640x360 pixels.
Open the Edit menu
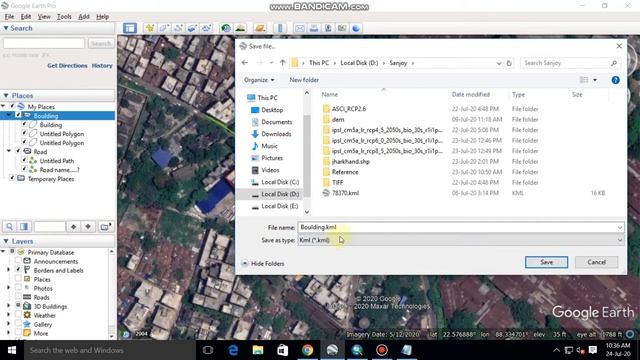click(26, 17)
